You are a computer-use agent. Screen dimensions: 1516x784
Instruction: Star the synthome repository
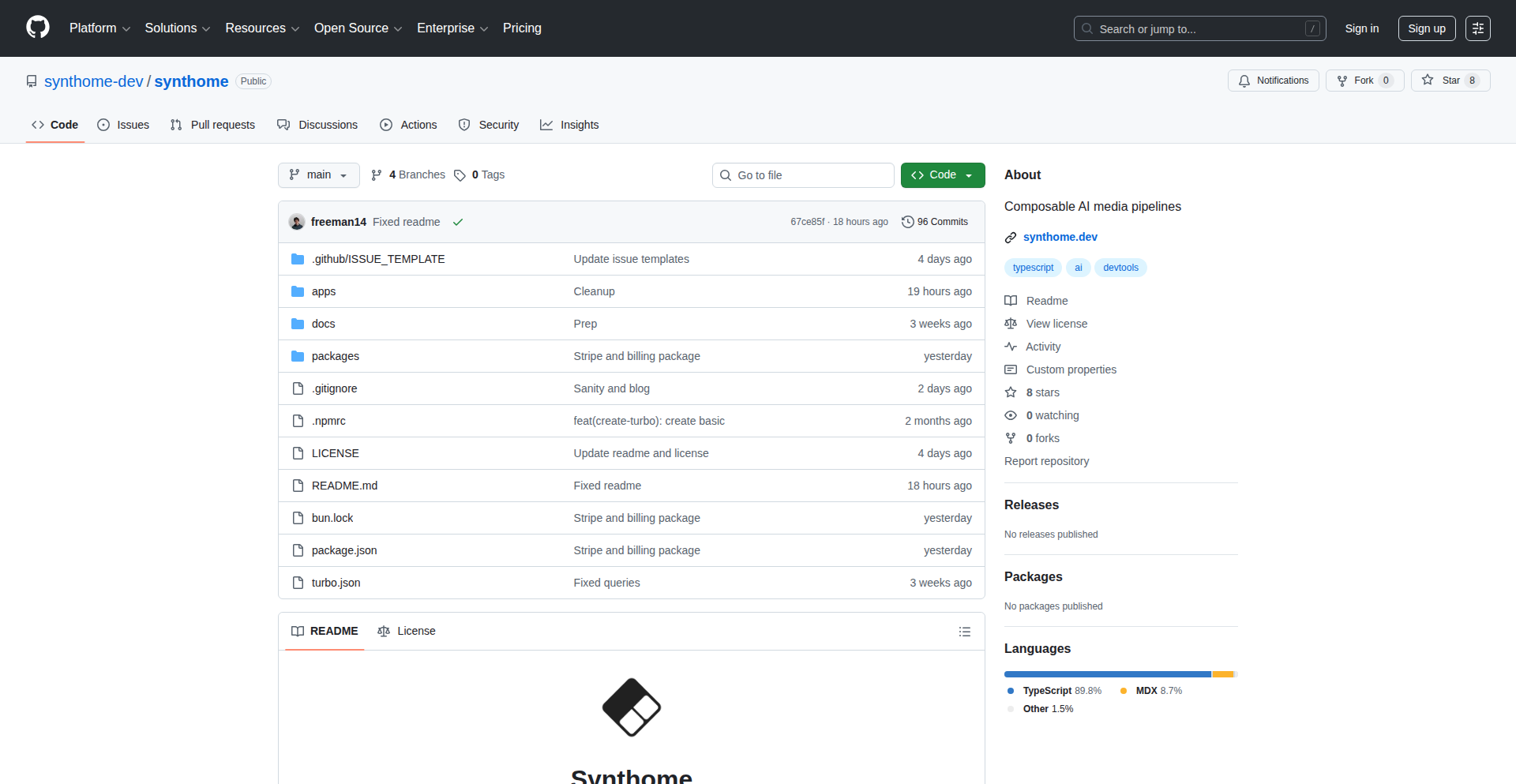coord(1448,80)
